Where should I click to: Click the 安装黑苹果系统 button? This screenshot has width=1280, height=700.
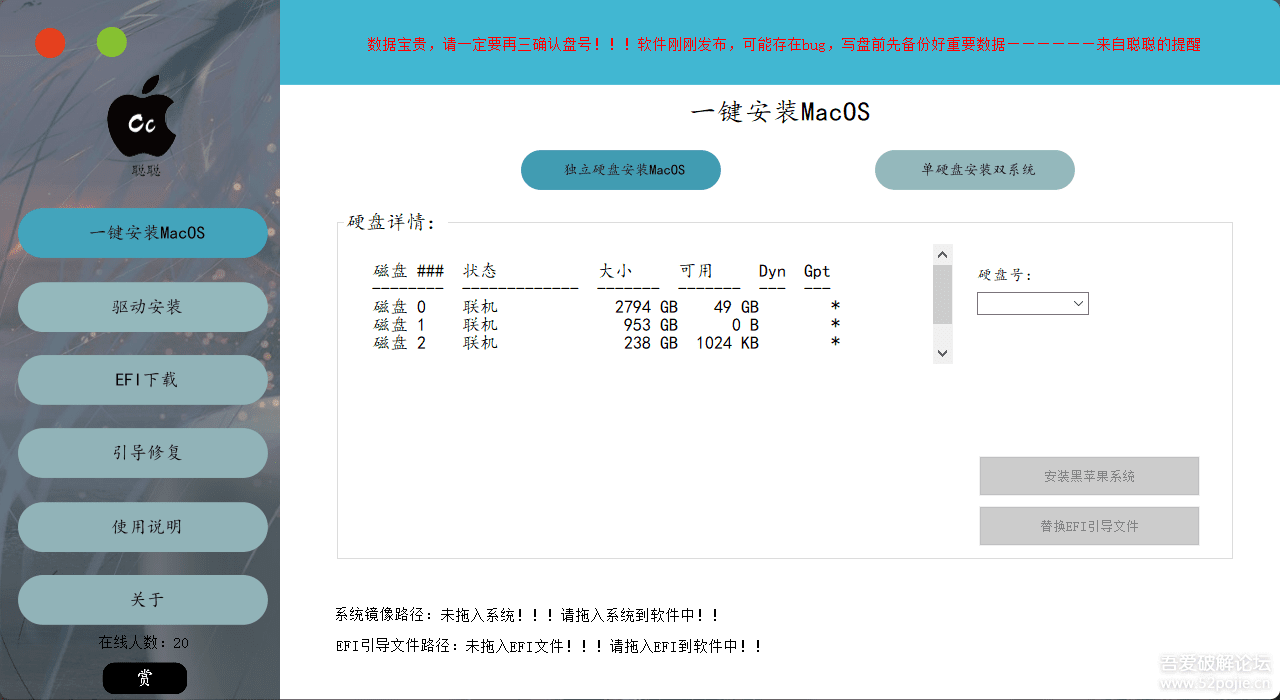pos(1089,476)
